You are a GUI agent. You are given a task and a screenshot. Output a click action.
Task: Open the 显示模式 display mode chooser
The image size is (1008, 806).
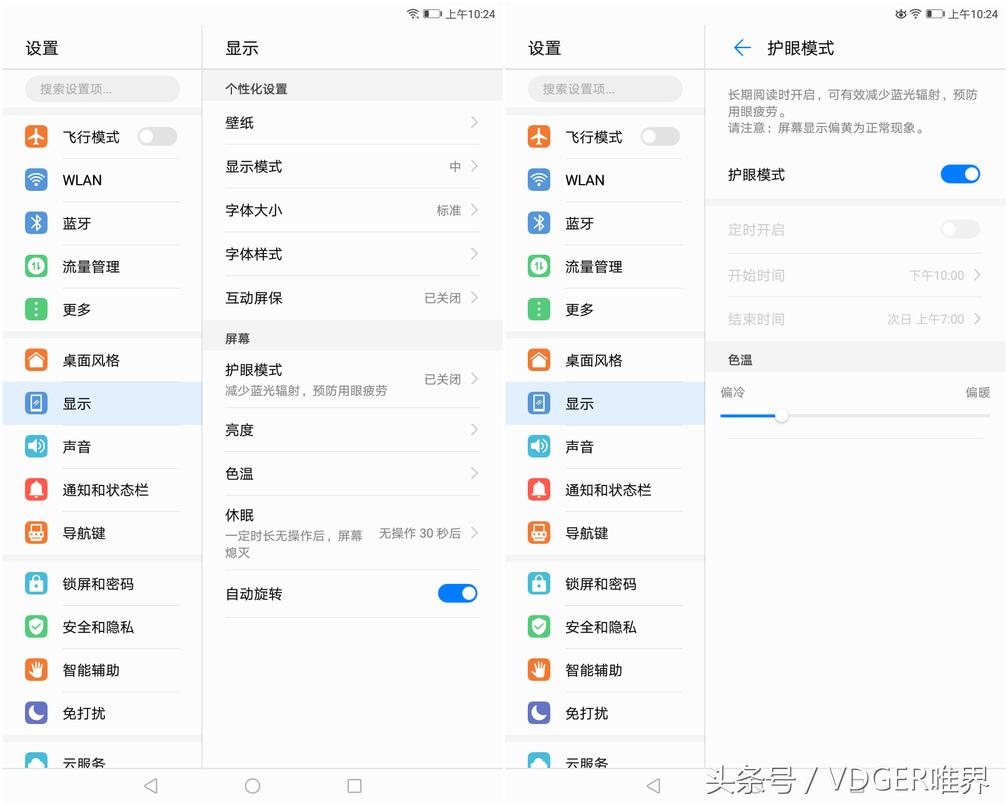tap(352, 167)
